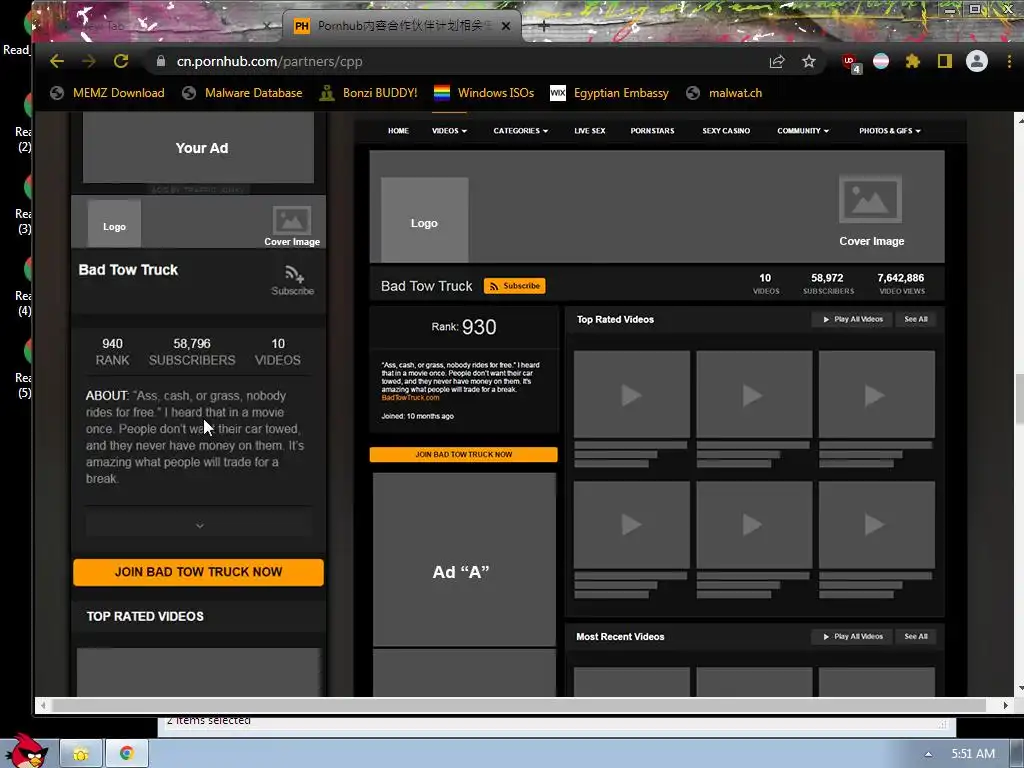The image size is (1024, 768).
Task: Open the malwat.ch bookmark
Action: click(724, 93)
